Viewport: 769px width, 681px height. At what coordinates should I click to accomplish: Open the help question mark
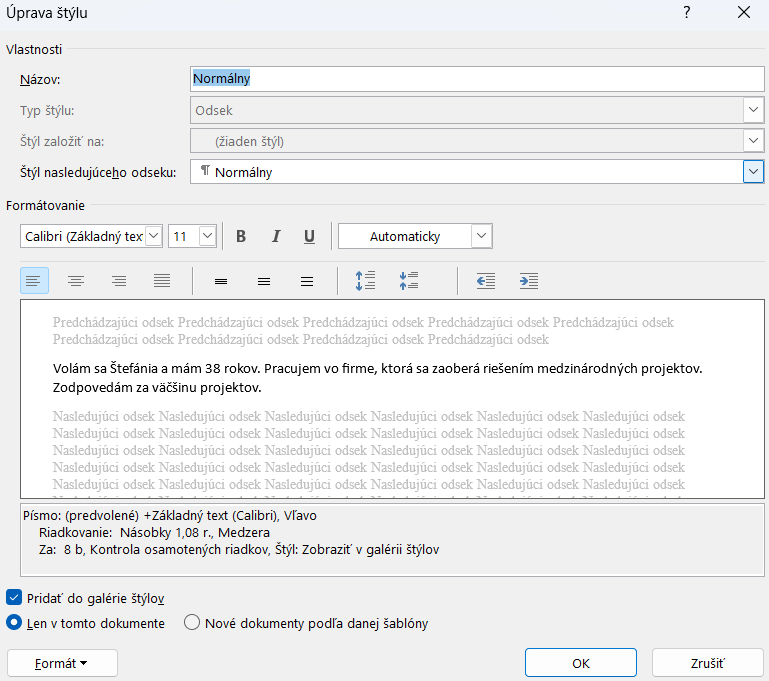point(687,12)
